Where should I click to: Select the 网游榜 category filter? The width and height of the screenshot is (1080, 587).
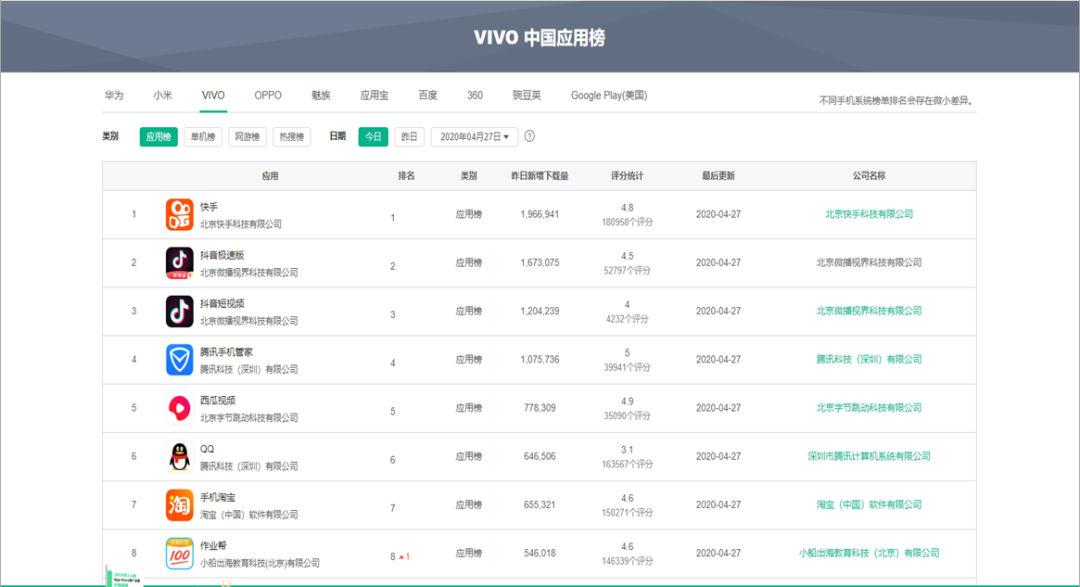[247, 136]
